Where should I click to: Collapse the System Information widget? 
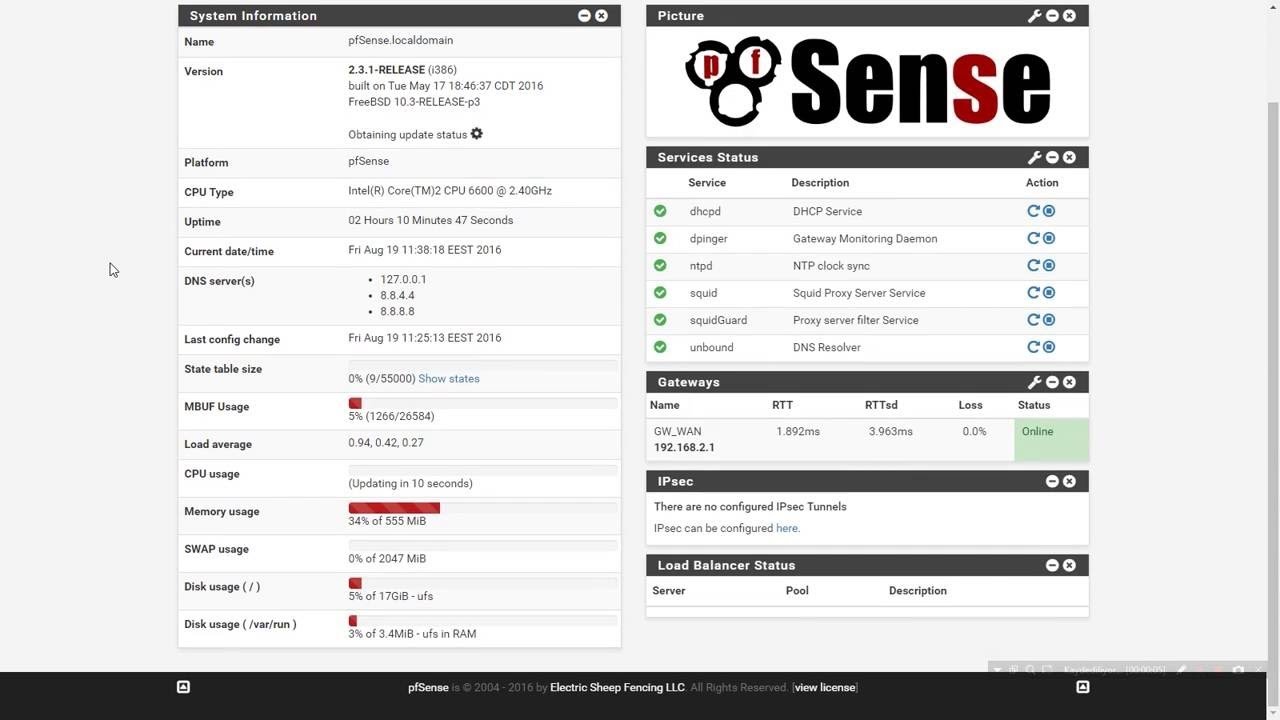[584, 16]
